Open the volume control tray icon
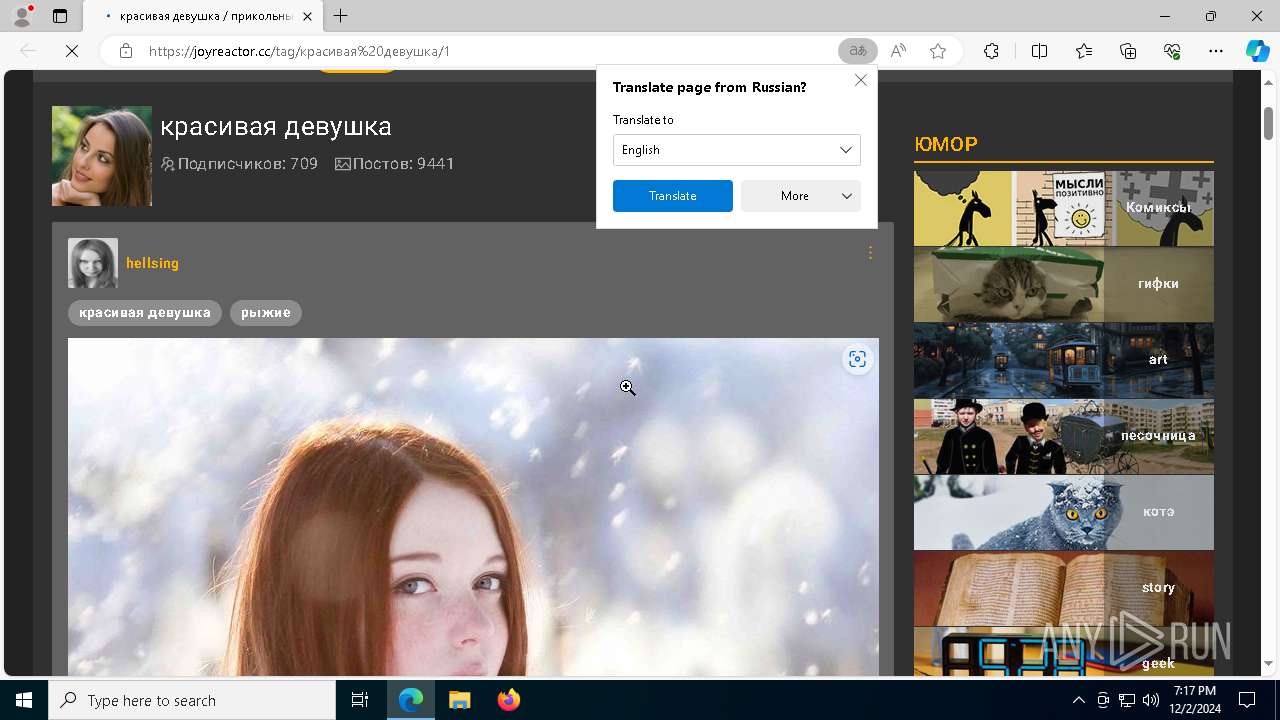Image resolution: width=1280 pixels, height=720 pixels. (x=1150, y=700)
